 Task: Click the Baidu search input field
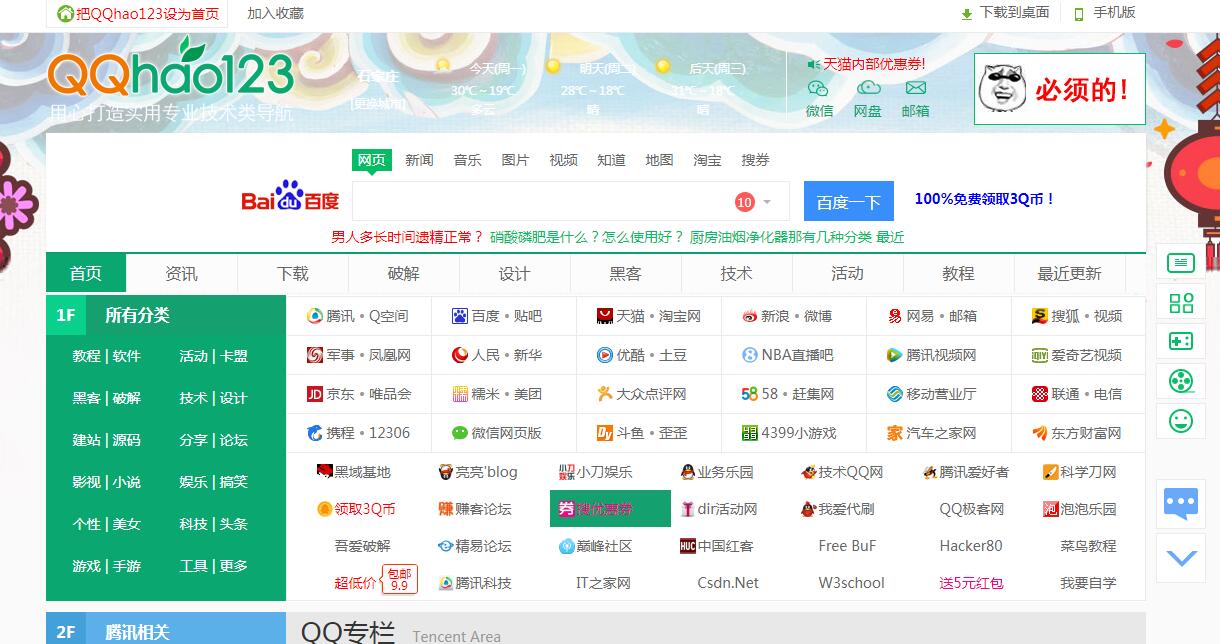pyautogui.click(x=570, y=201)
